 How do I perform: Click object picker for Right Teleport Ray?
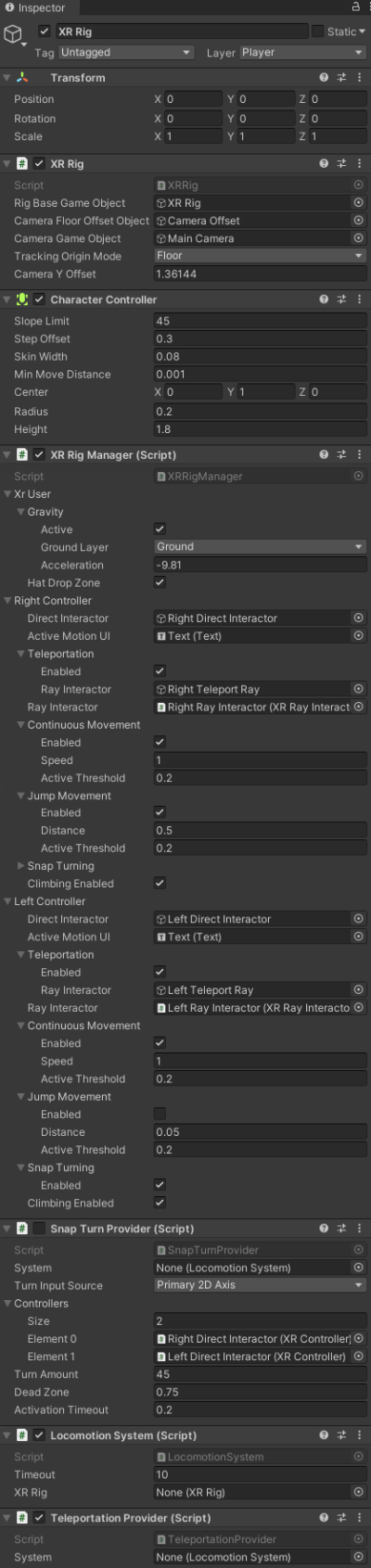pos(358,689)
